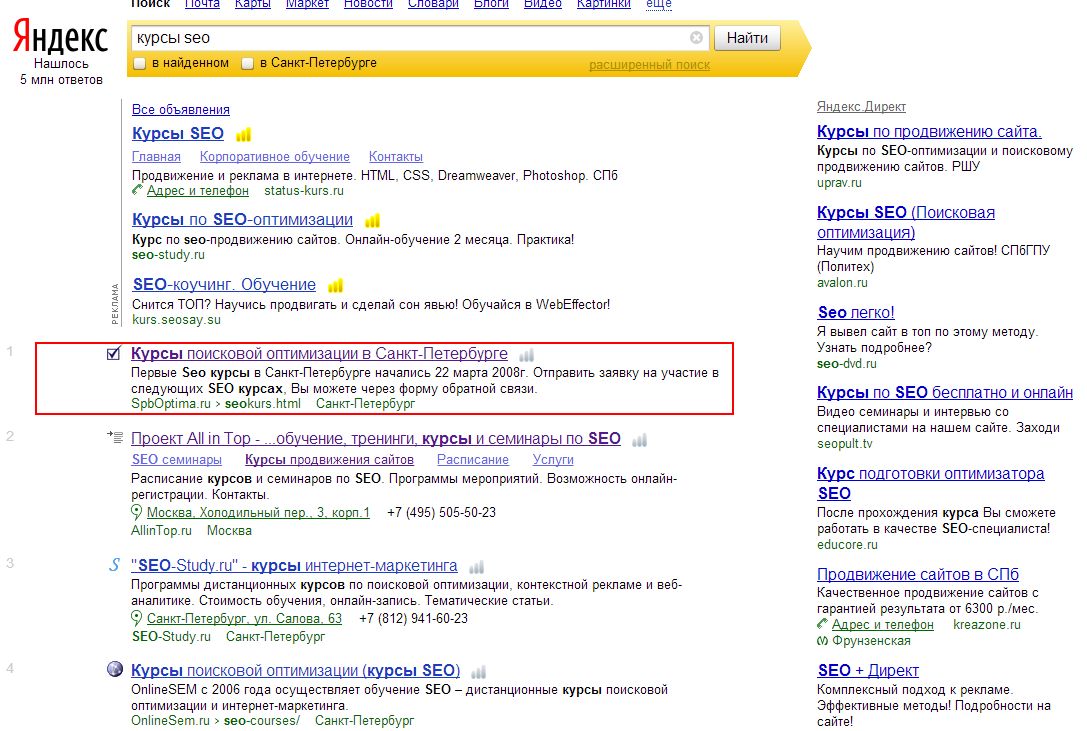Open '"SEO-Study.ru" - курсы интернет-маркетинга' result
Viewport: 1087px width, 731px height.
[294, 565]
